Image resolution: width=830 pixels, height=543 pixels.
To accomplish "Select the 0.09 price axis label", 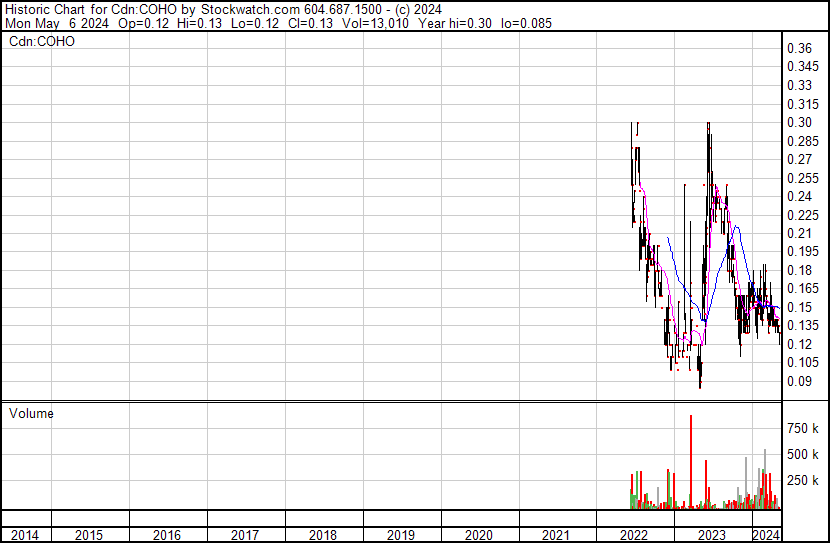I will pyautogui.click(x=798, y=381).
